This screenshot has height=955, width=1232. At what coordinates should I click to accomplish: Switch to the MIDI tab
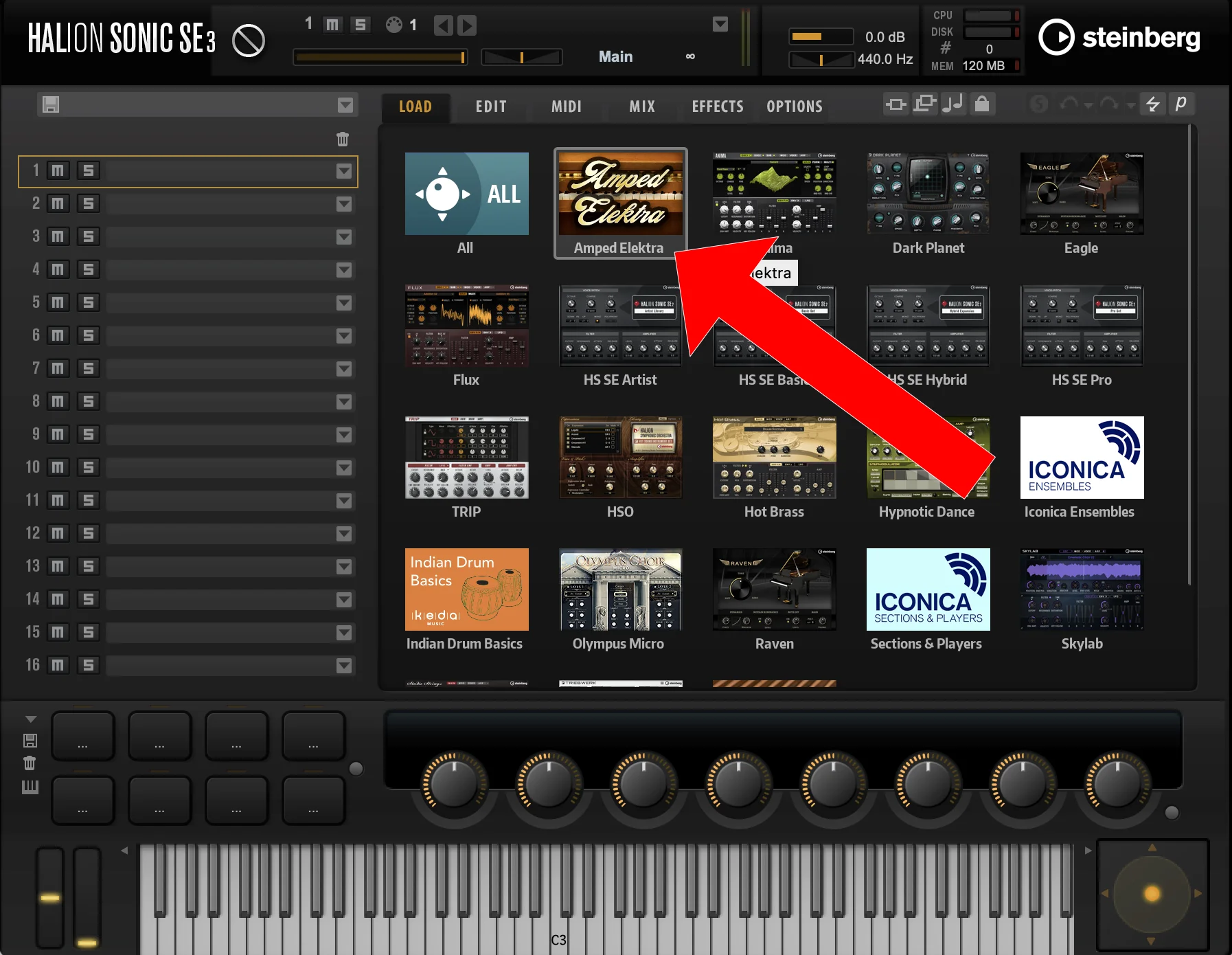[x=567, y=106]
